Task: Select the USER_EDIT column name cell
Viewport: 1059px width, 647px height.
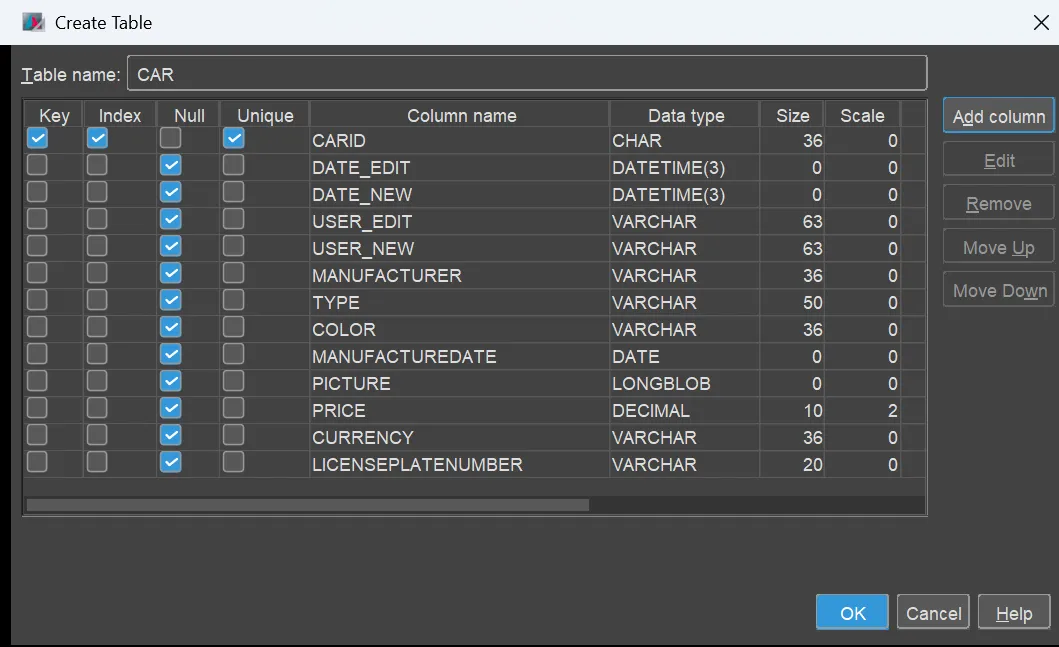Action: coord(459,222)
